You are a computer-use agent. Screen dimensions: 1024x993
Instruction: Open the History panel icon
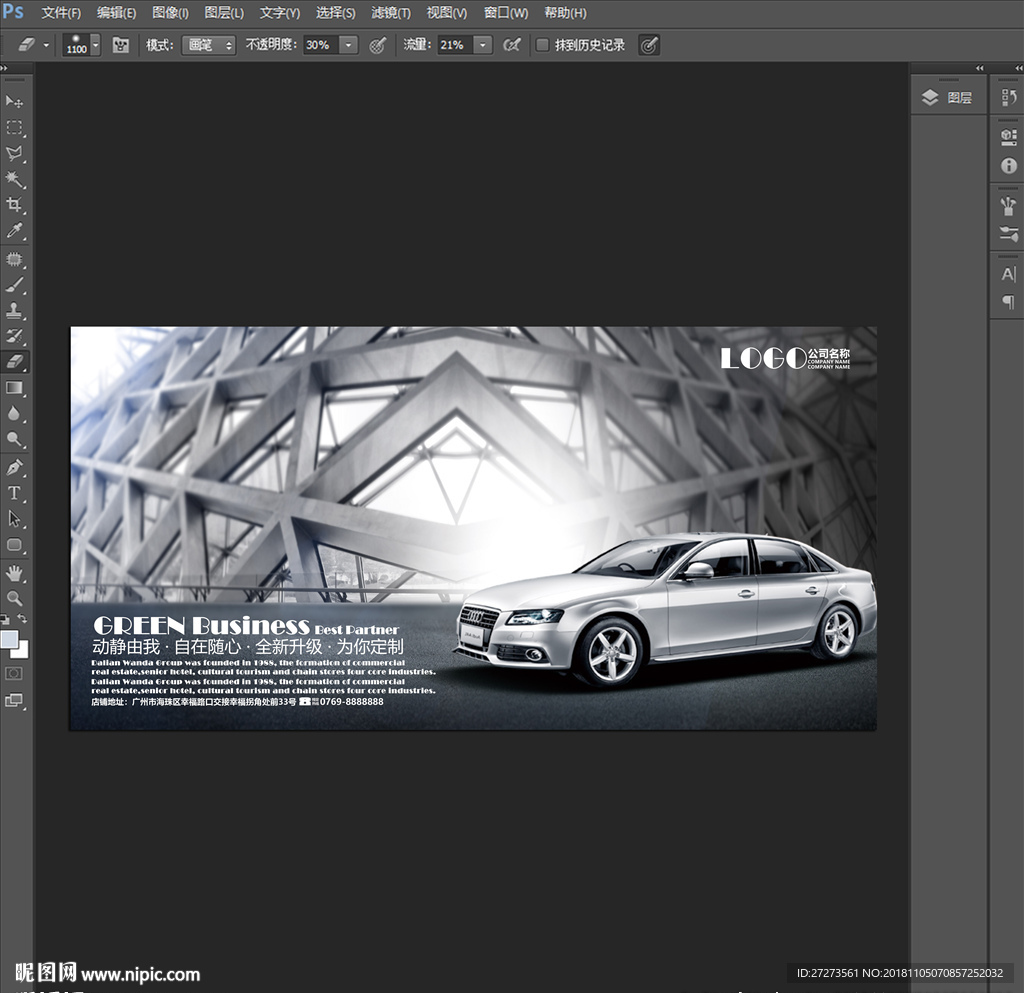pos(1008,97)
